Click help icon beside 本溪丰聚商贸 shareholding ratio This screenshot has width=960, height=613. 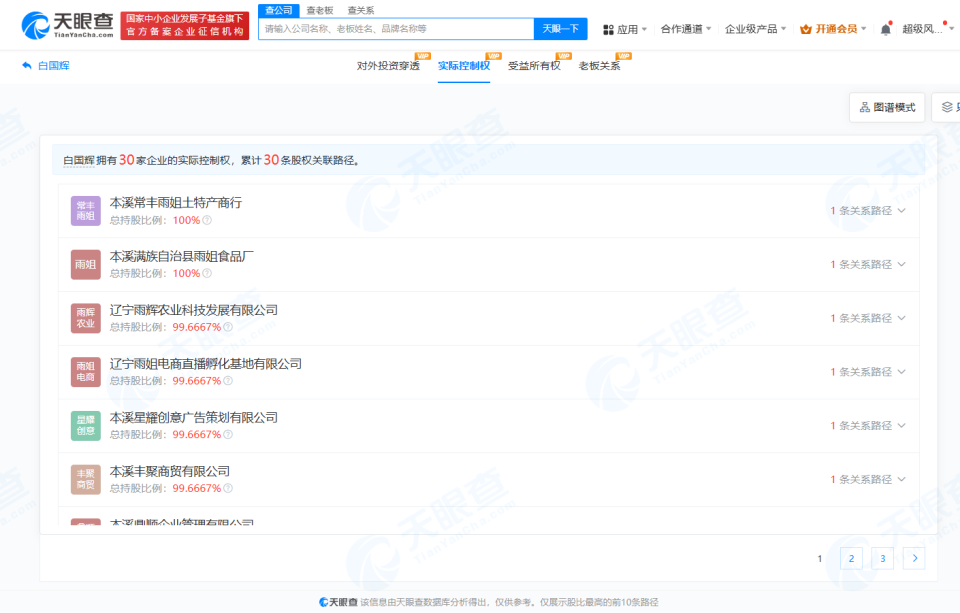coord(228,488)
